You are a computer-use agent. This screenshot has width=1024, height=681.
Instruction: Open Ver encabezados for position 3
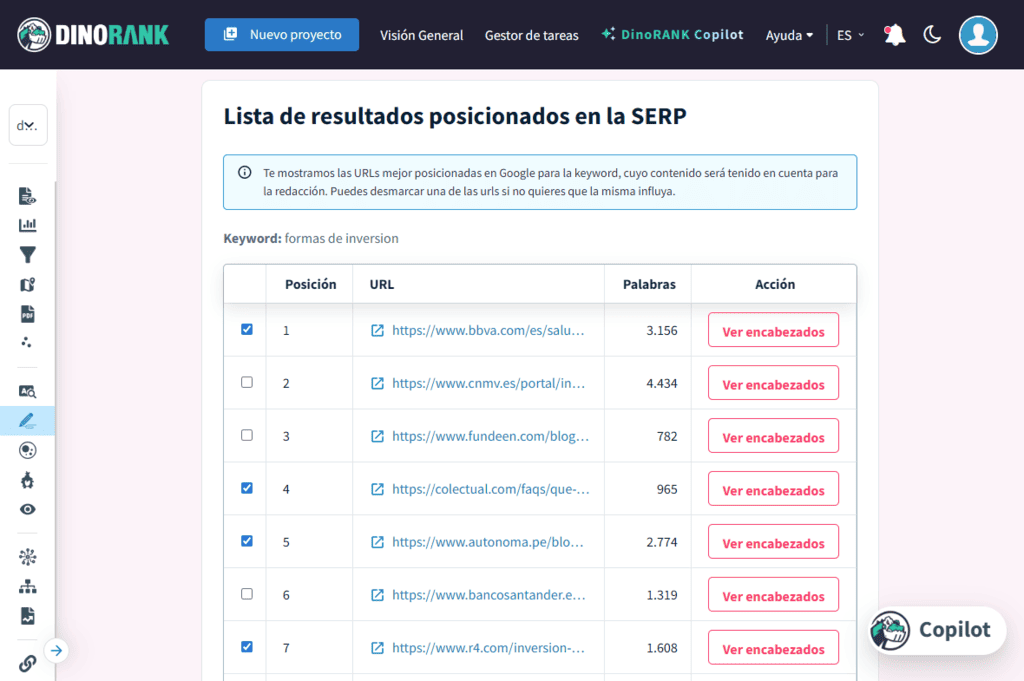[x=773, y=435]
